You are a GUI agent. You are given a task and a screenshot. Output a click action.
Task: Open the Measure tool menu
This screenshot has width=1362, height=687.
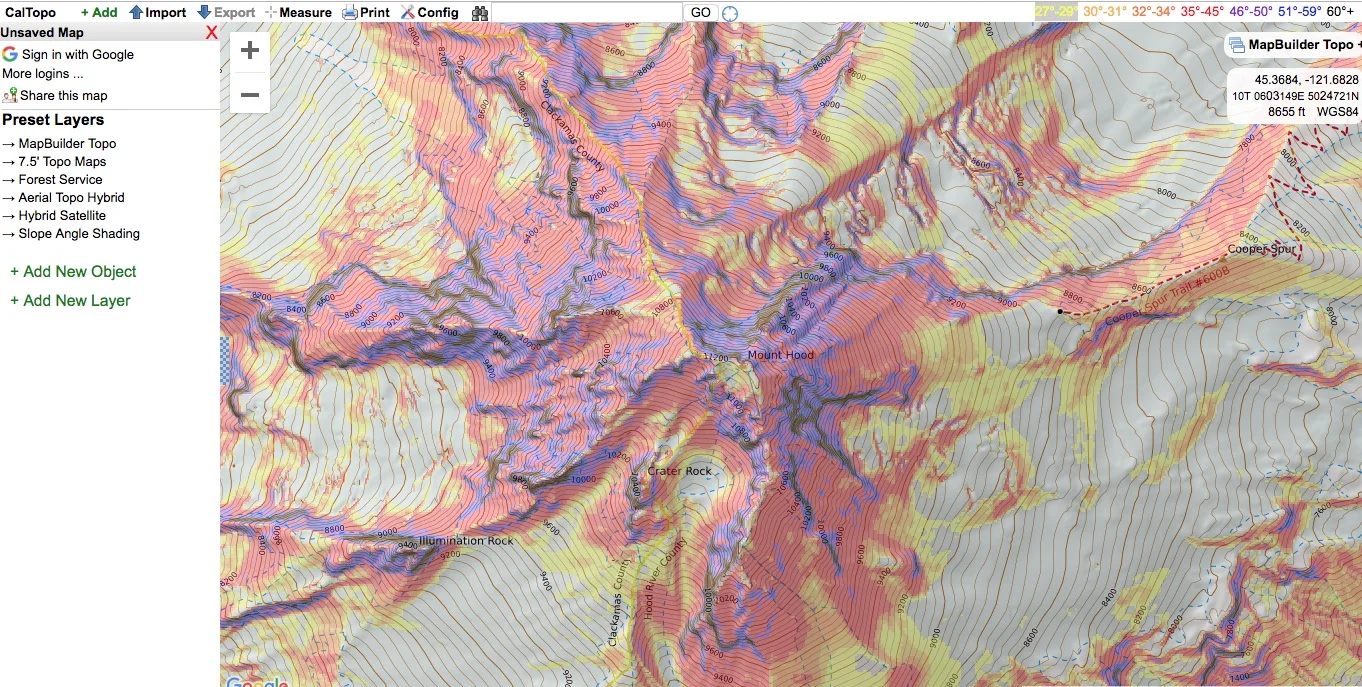click(298, 13)
